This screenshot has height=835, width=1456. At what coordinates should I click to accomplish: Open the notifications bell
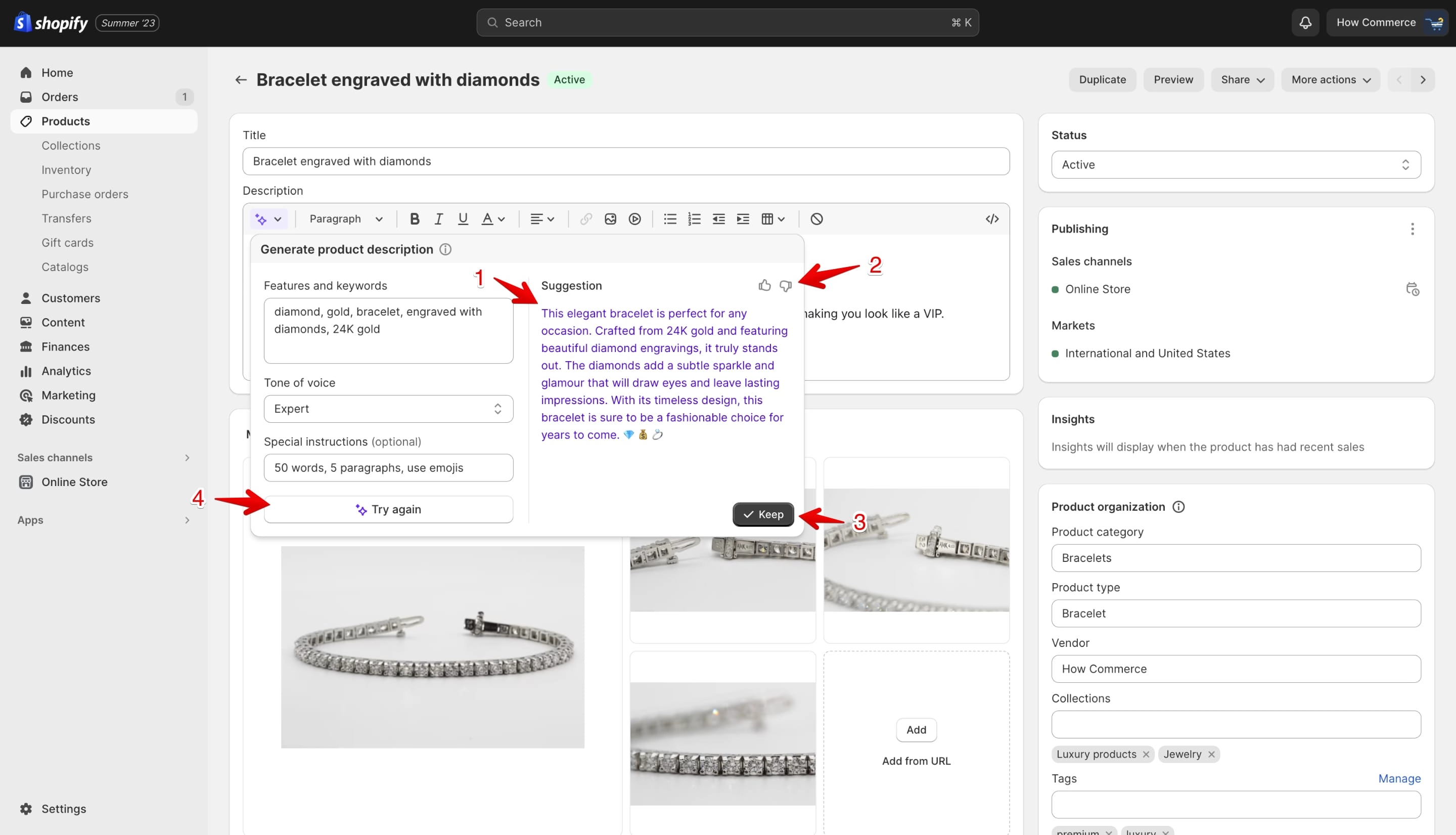pyautogui.click(x=1305, y=22)
